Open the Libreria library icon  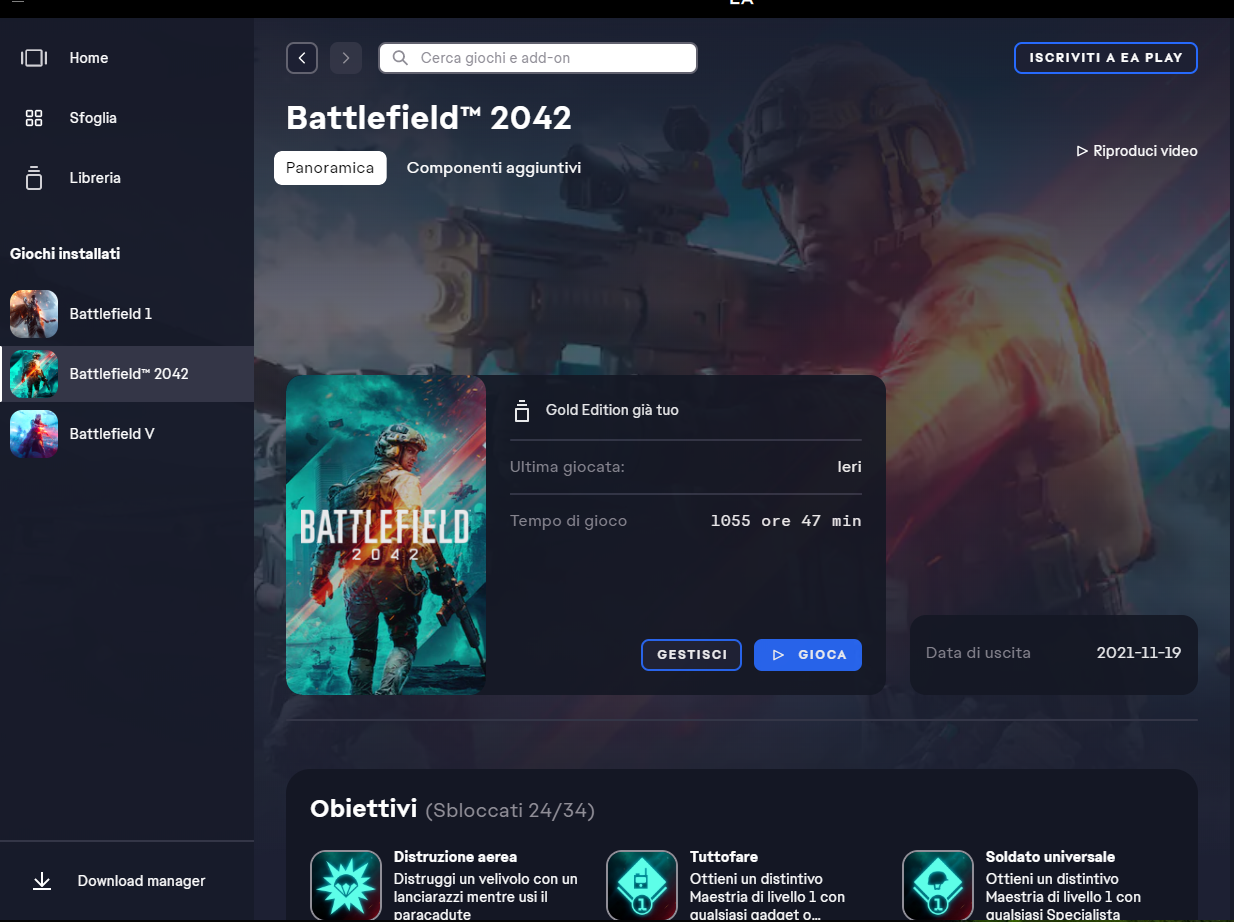(x=34, y=178)
